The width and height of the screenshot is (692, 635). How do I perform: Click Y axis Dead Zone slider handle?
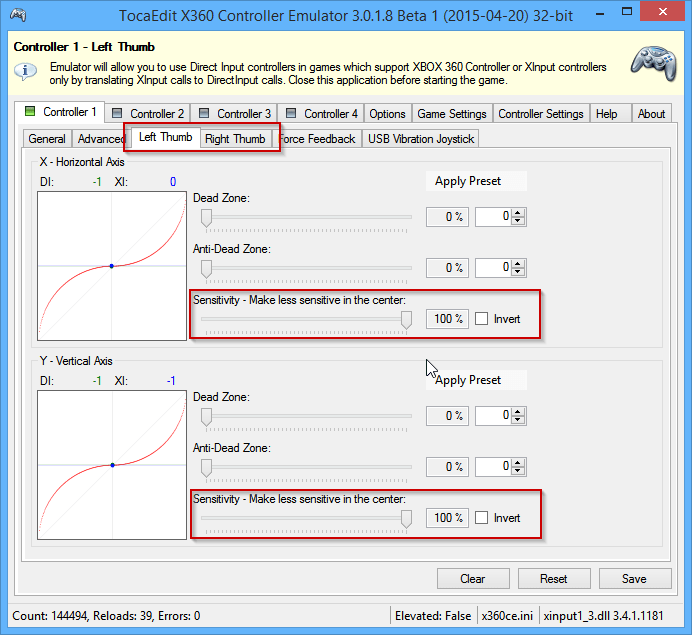click(x=206, y=417)
